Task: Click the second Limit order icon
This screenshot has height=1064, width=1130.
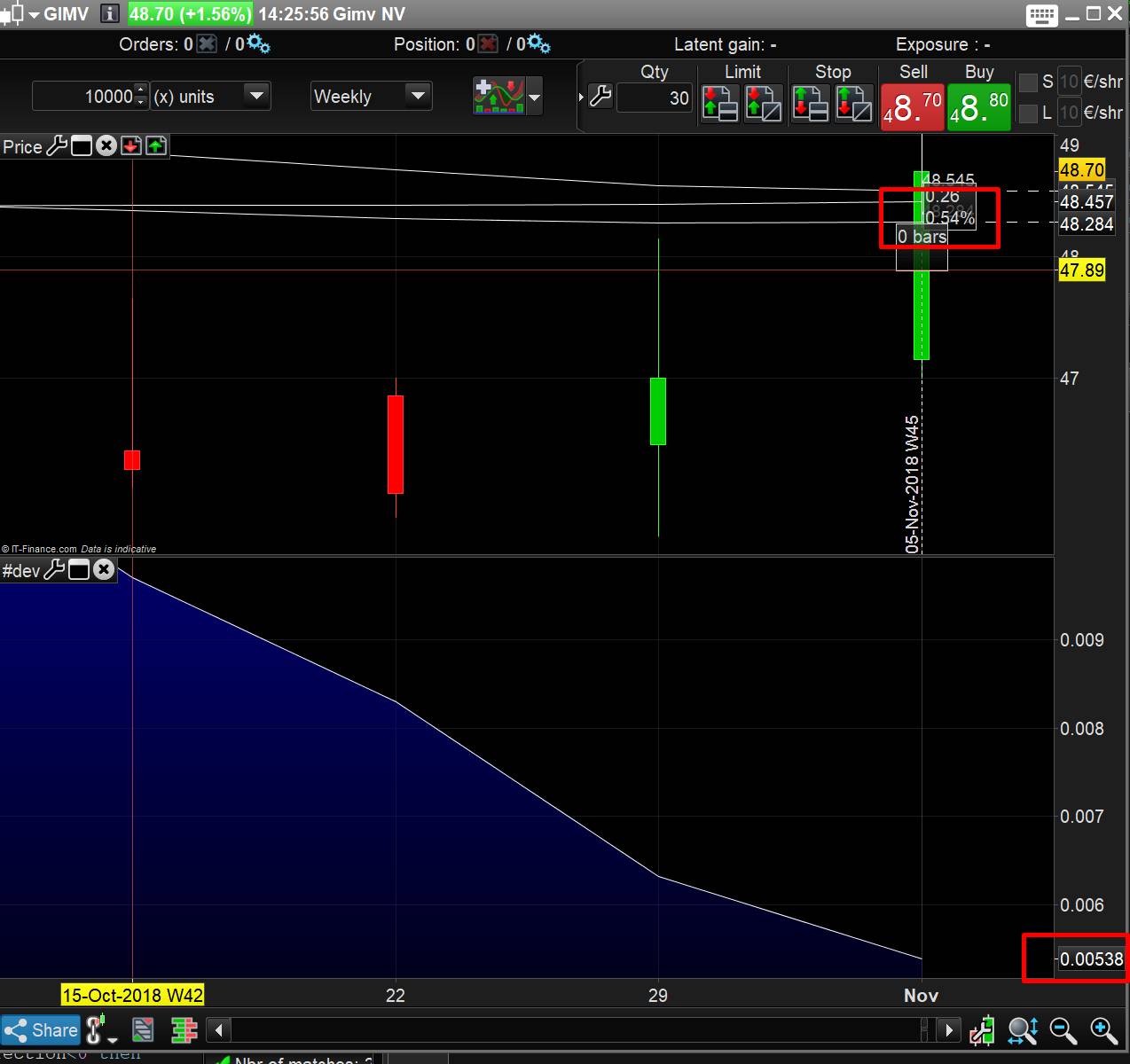Action: (764, 103)
